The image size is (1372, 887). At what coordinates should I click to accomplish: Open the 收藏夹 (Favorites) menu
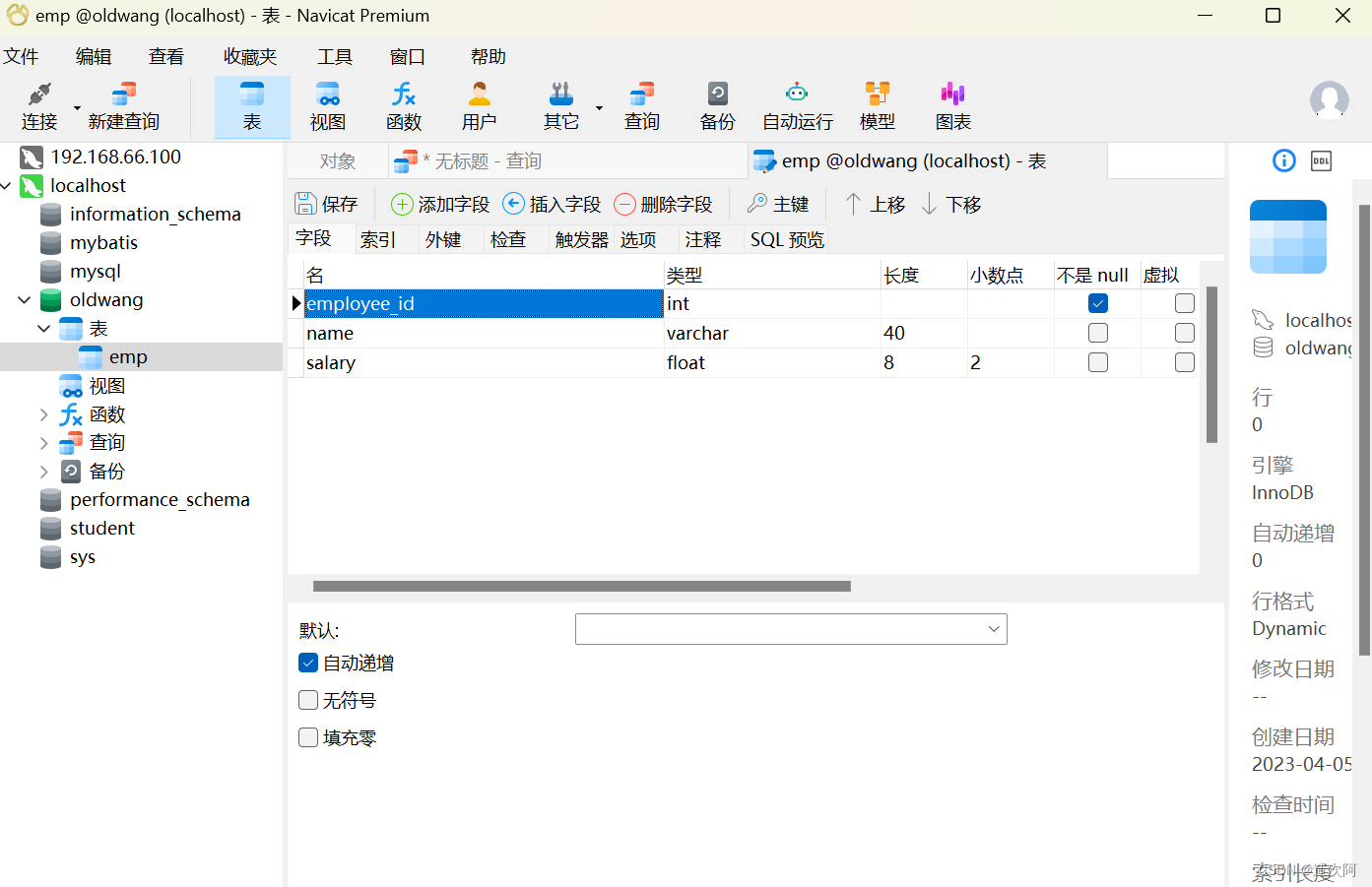click(250, 56)
